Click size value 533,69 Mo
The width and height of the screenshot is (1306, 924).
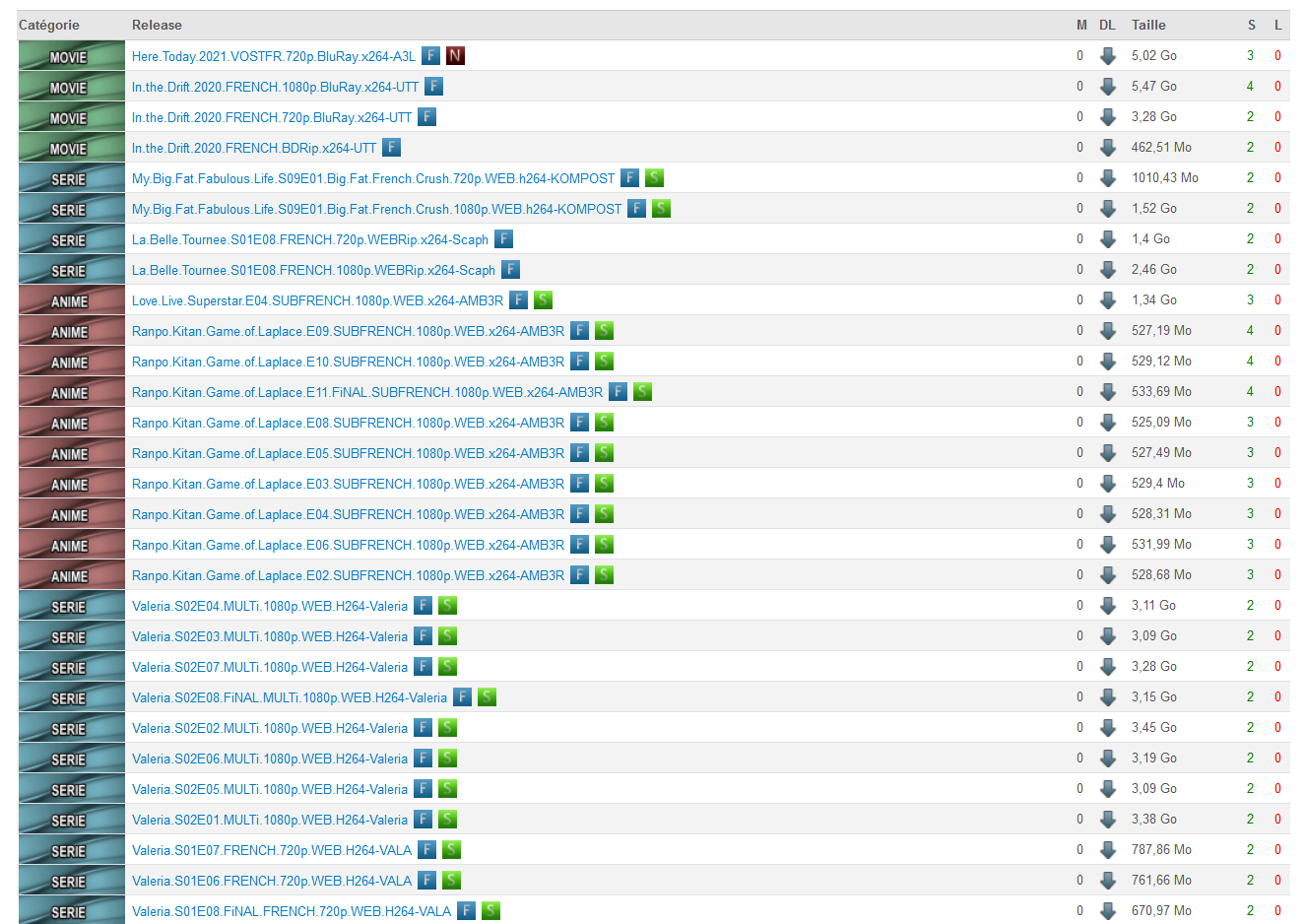1161,392
